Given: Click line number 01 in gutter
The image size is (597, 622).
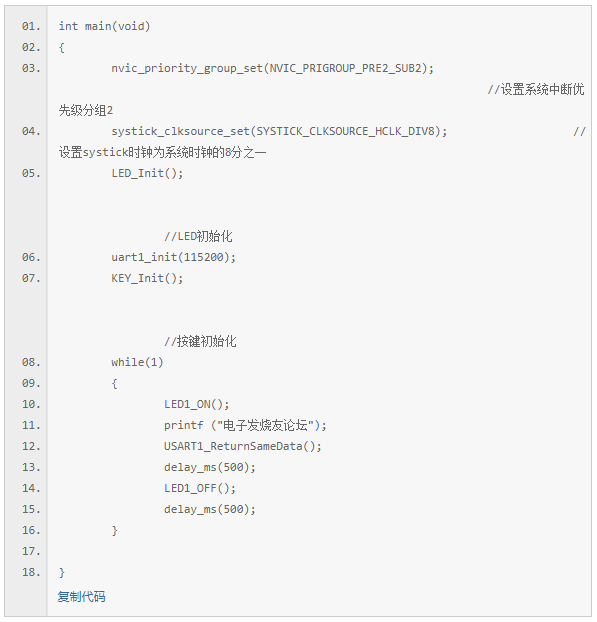Looking at the screenshot, I should pyautogui.click(x=31, y=26).
